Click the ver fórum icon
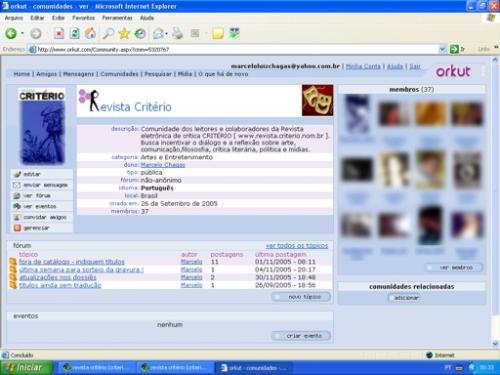Viewport: 500px width, 375px height. (17, 196)
